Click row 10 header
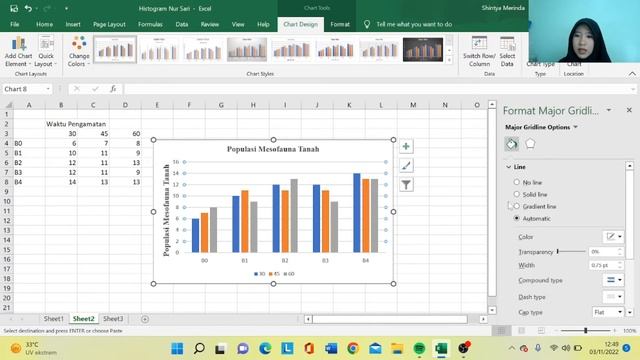The image size is (640, 360). tap(7, 201)
